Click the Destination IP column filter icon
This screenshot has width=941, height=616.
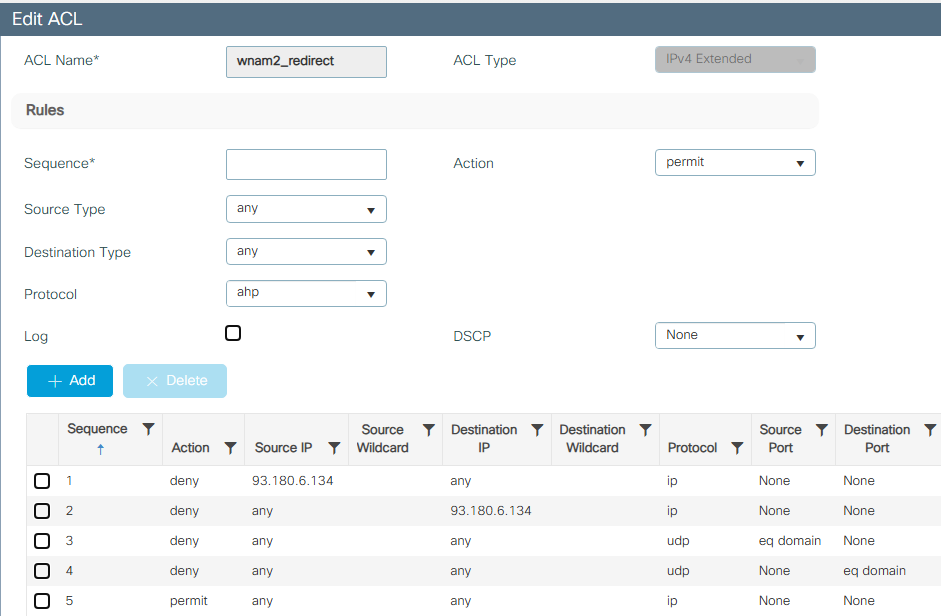click(x=537, y=430)
